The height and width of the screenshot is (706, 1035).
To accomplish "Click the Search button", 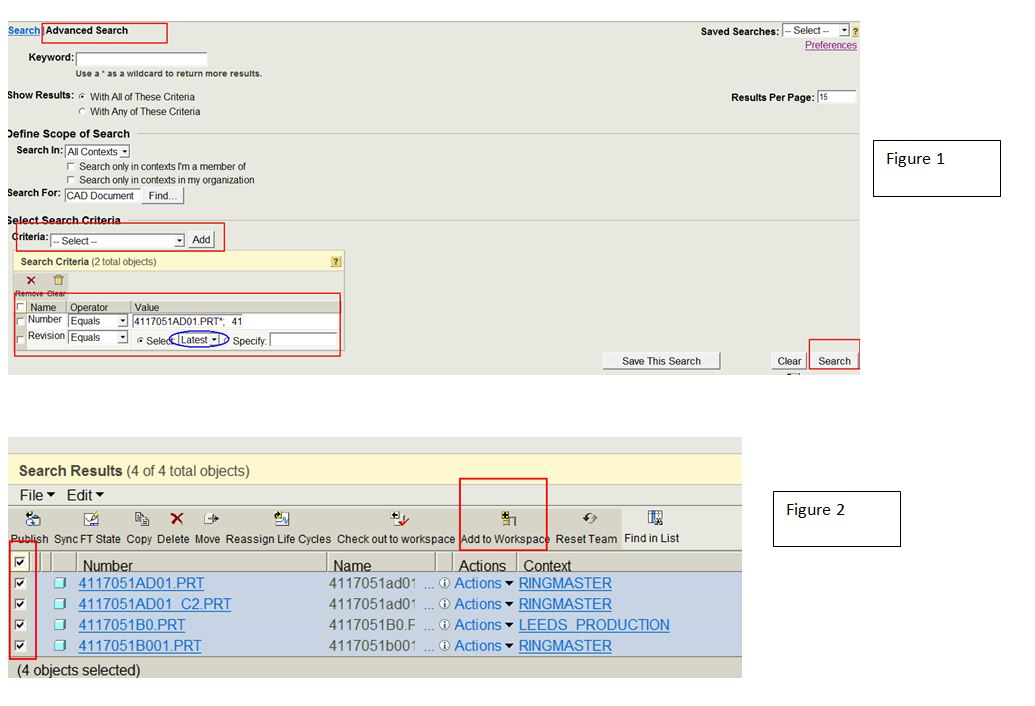I will [834, 361].
